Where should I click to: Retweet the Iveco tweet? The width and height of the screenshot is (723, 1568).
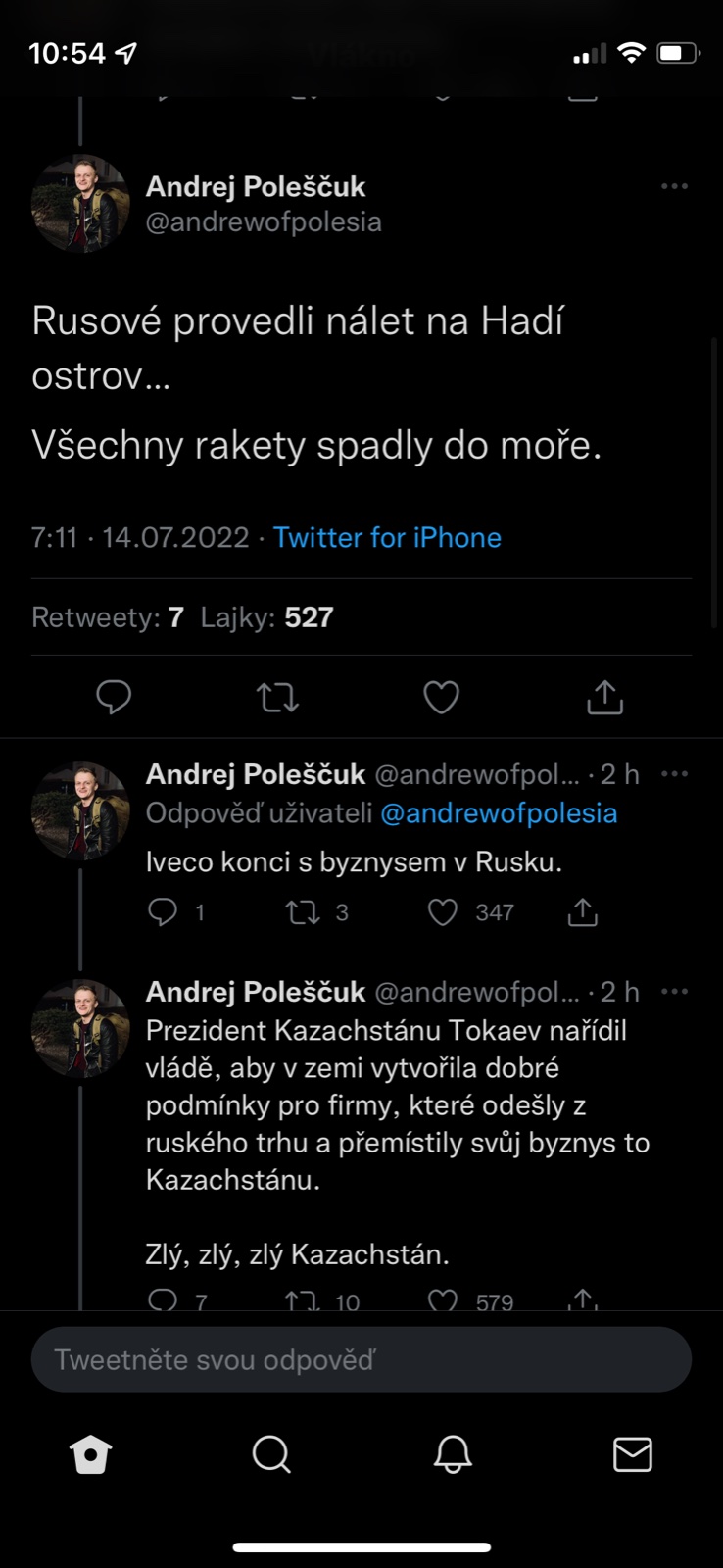point(303,912)
